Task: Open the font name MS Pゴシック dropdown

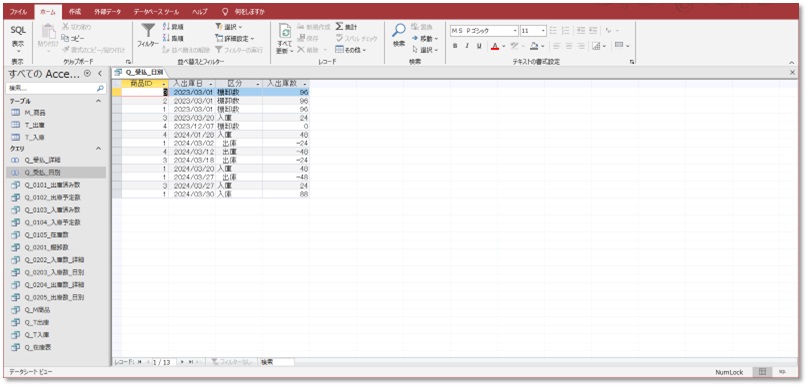Action: click(x=515, y=31)
